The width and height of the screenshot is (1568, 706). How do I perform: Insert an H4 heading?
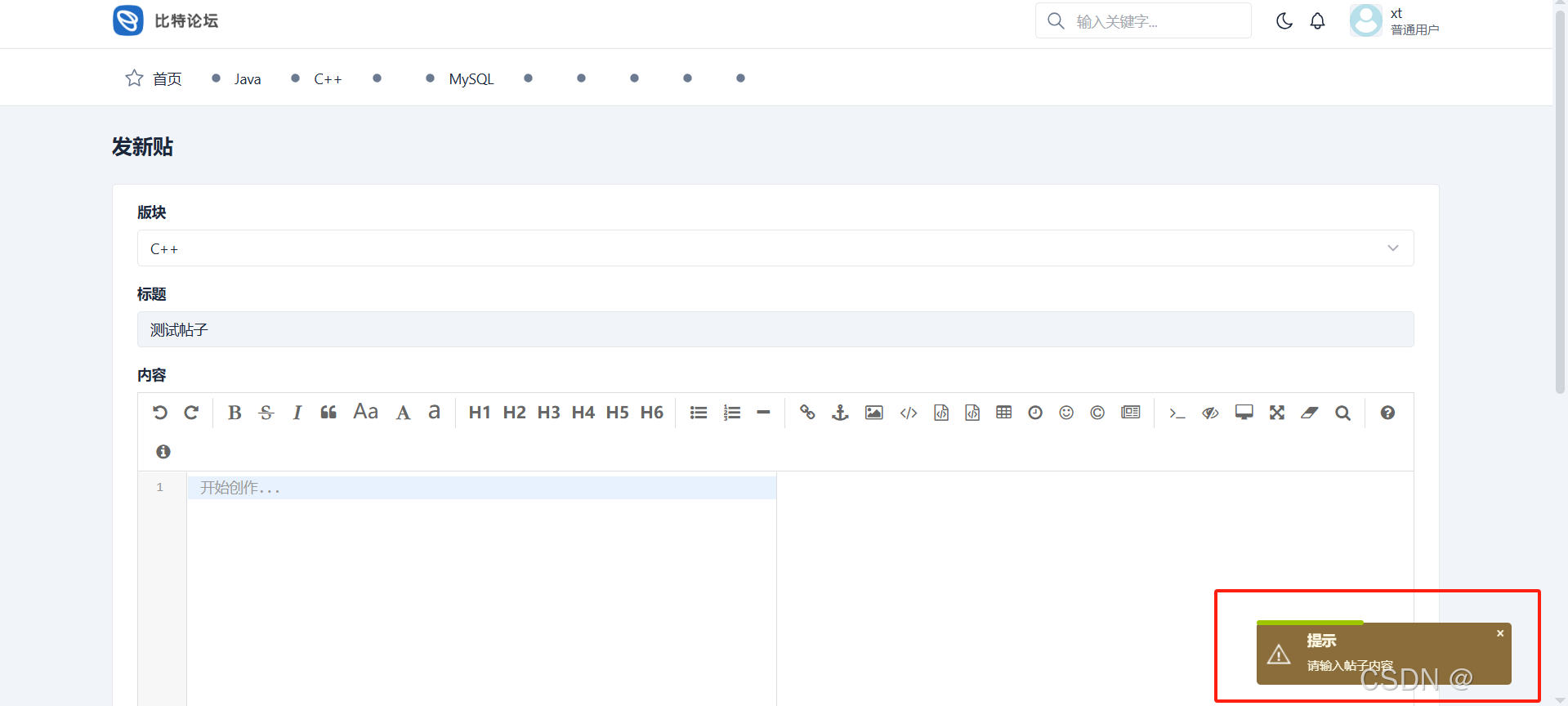click(583, 413)
